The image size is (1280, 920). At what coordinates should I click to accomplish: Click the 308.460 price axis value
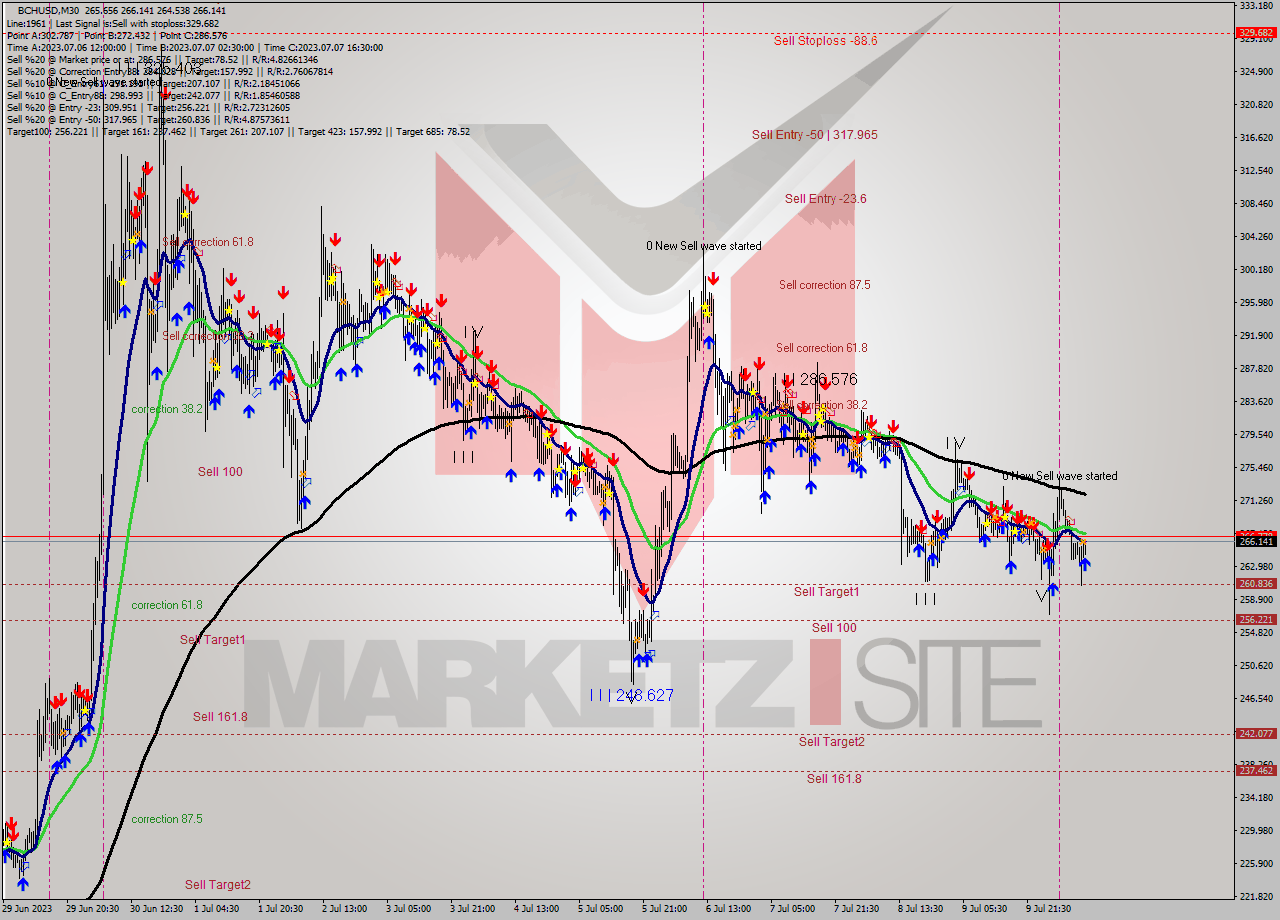point(1255,204)
